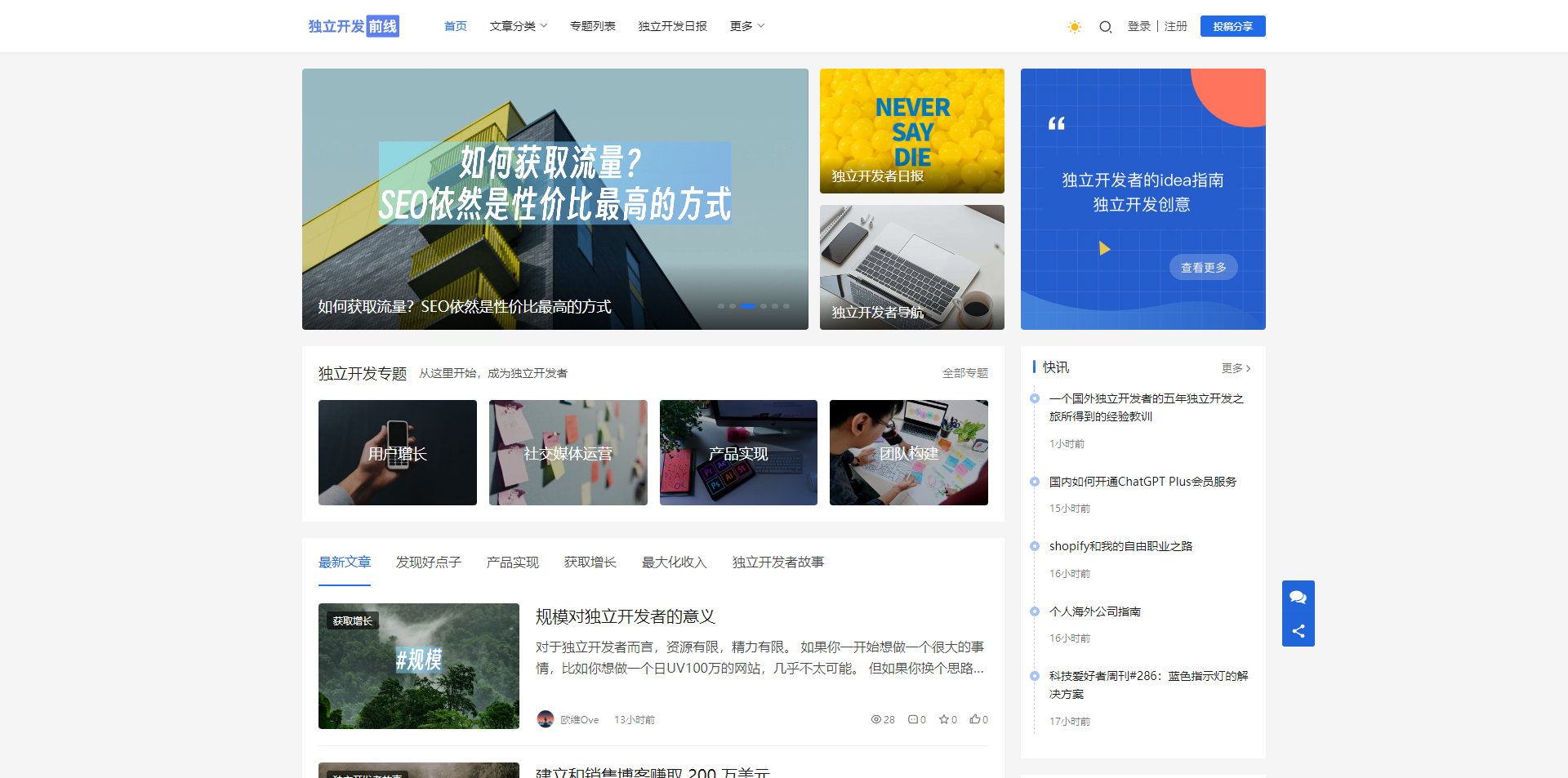This screenshot has height=778, width=1568.
Task: Expand the 更多 navigation dropdown
Action: click(x=746, y=26)
